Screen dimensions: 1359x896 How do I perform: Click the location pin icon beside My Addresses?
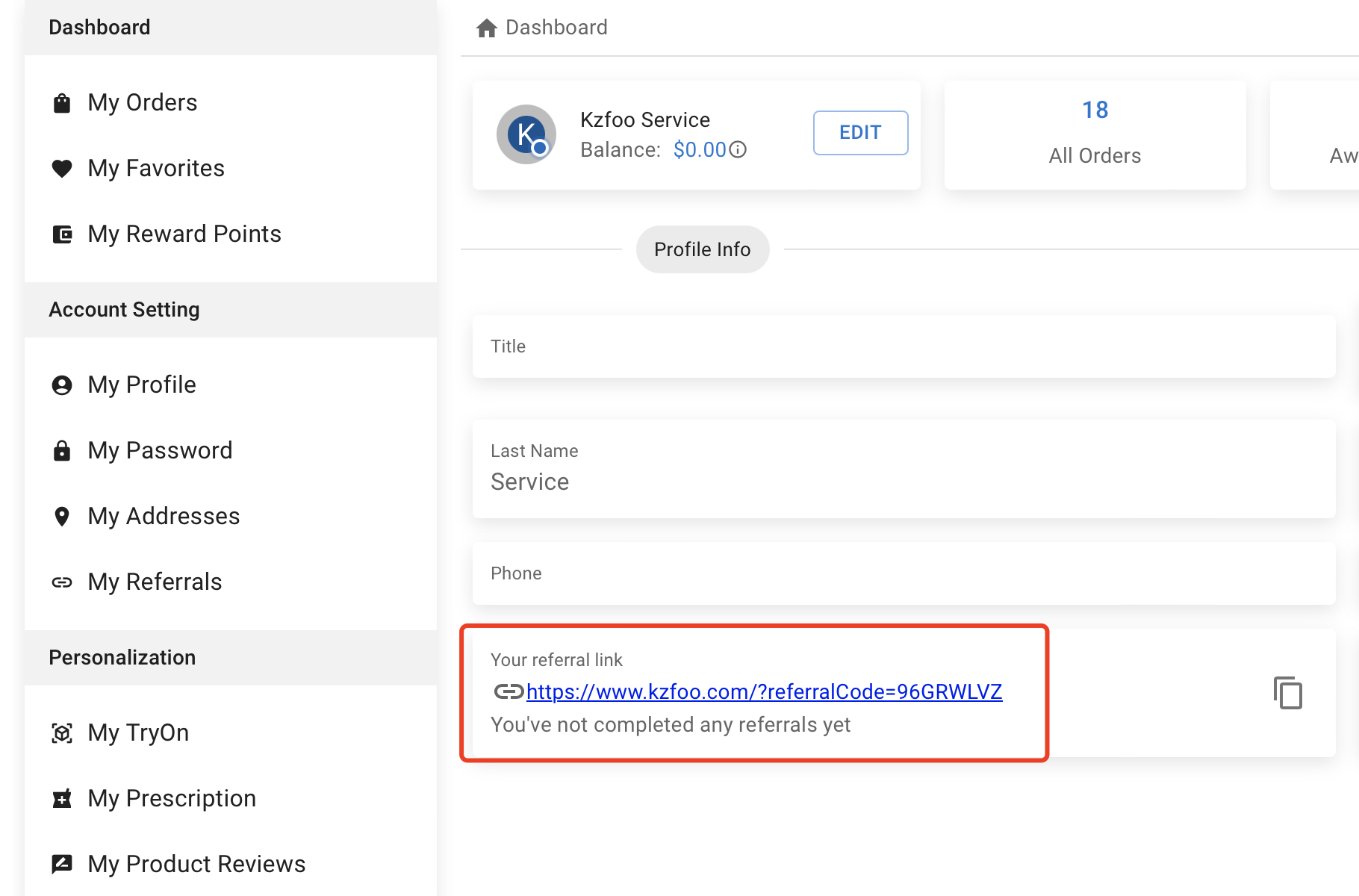click(62, 517)
